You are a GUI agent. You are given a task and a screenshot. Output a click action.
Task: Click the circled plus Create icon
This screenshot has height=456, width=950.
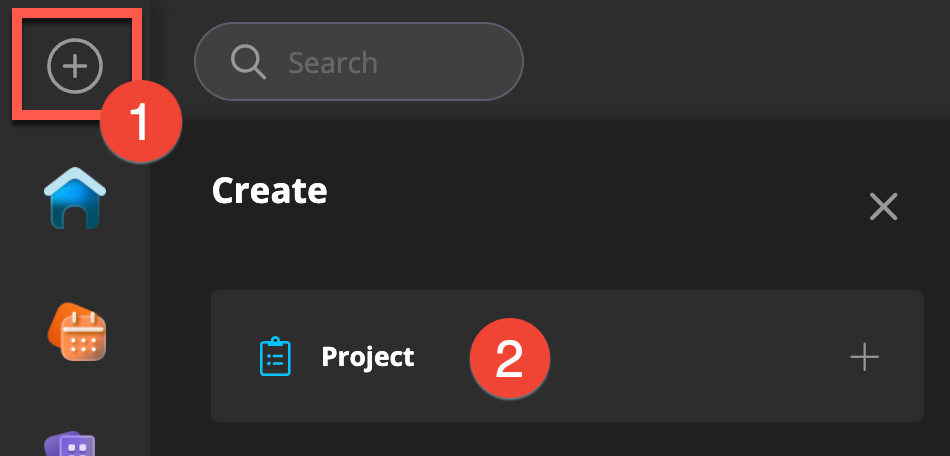pyautogui.click(x=75, y=67)
